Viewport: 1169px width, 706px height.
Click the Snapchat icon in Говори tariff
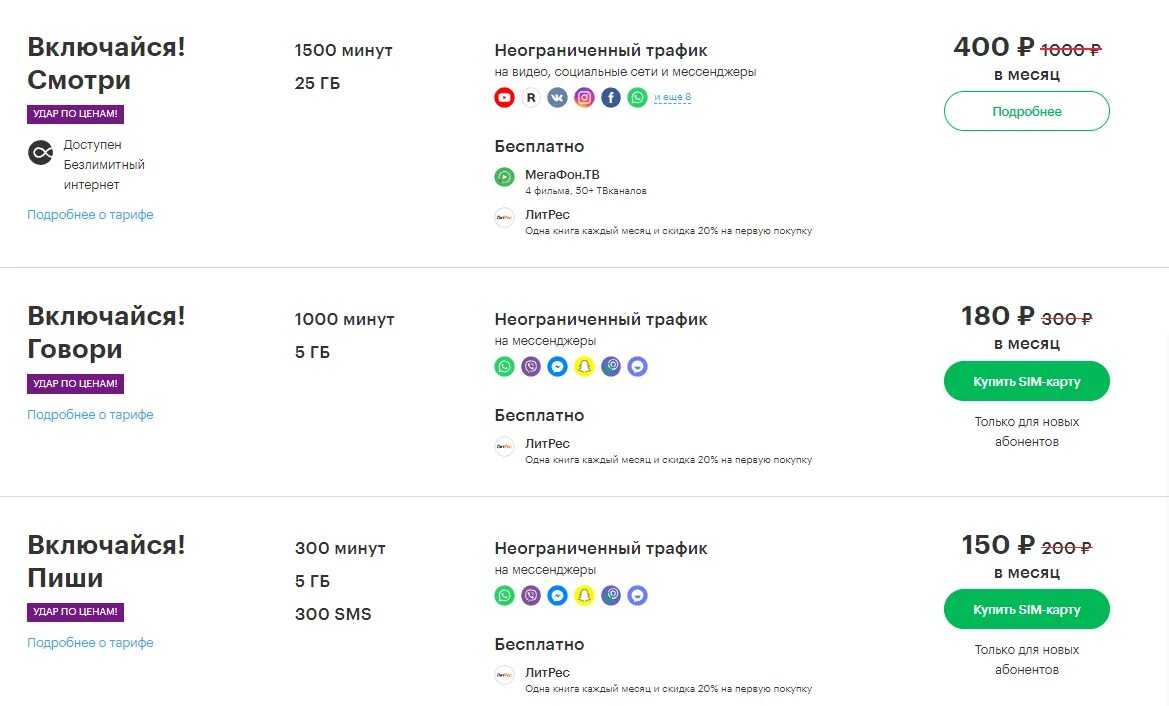[x=584, y=367]
